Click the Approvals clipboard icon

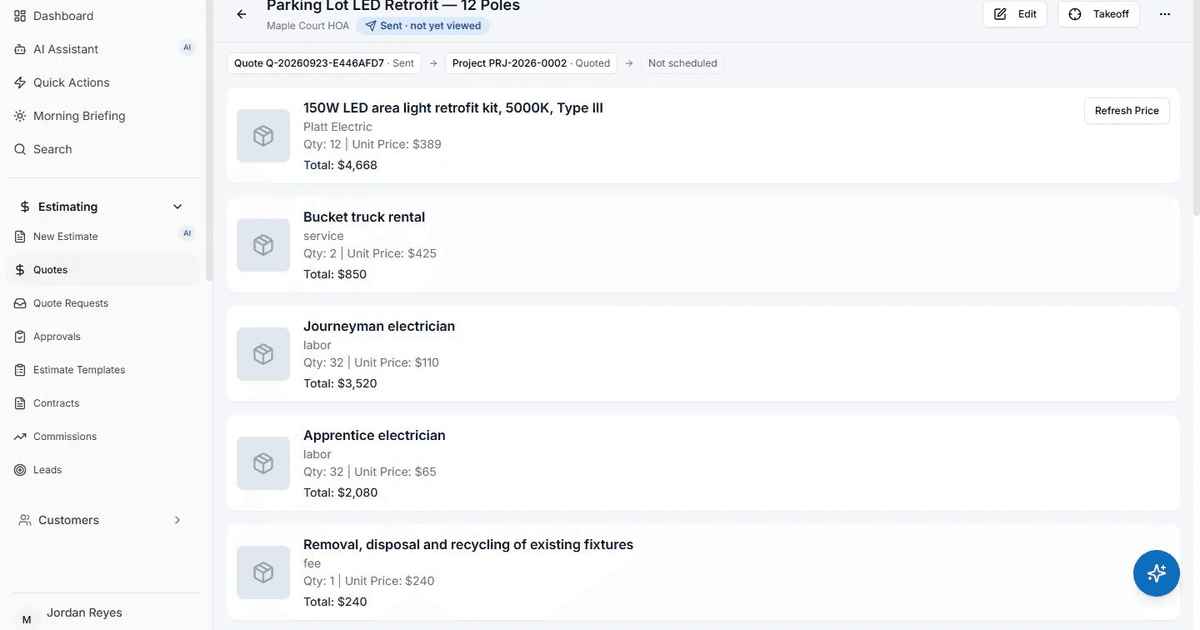(20, 337)
